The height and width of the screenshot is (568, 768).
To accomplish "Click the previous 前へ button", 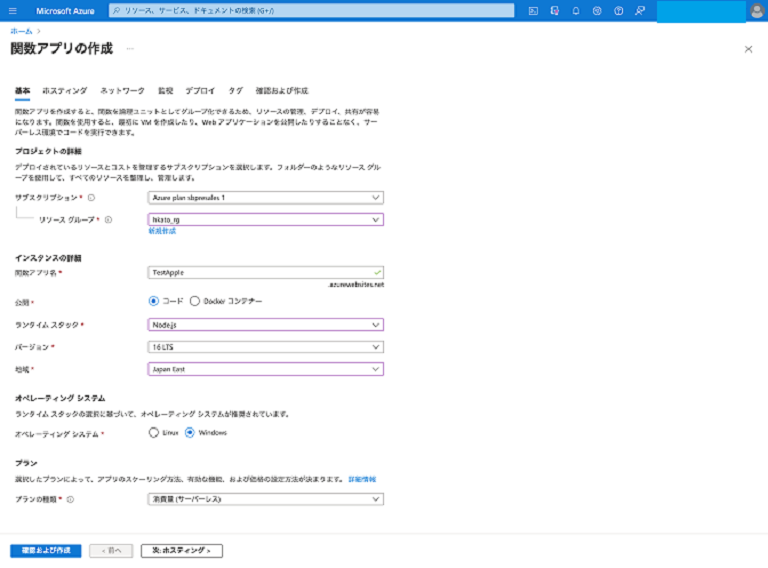I will (x=111, y=551).
